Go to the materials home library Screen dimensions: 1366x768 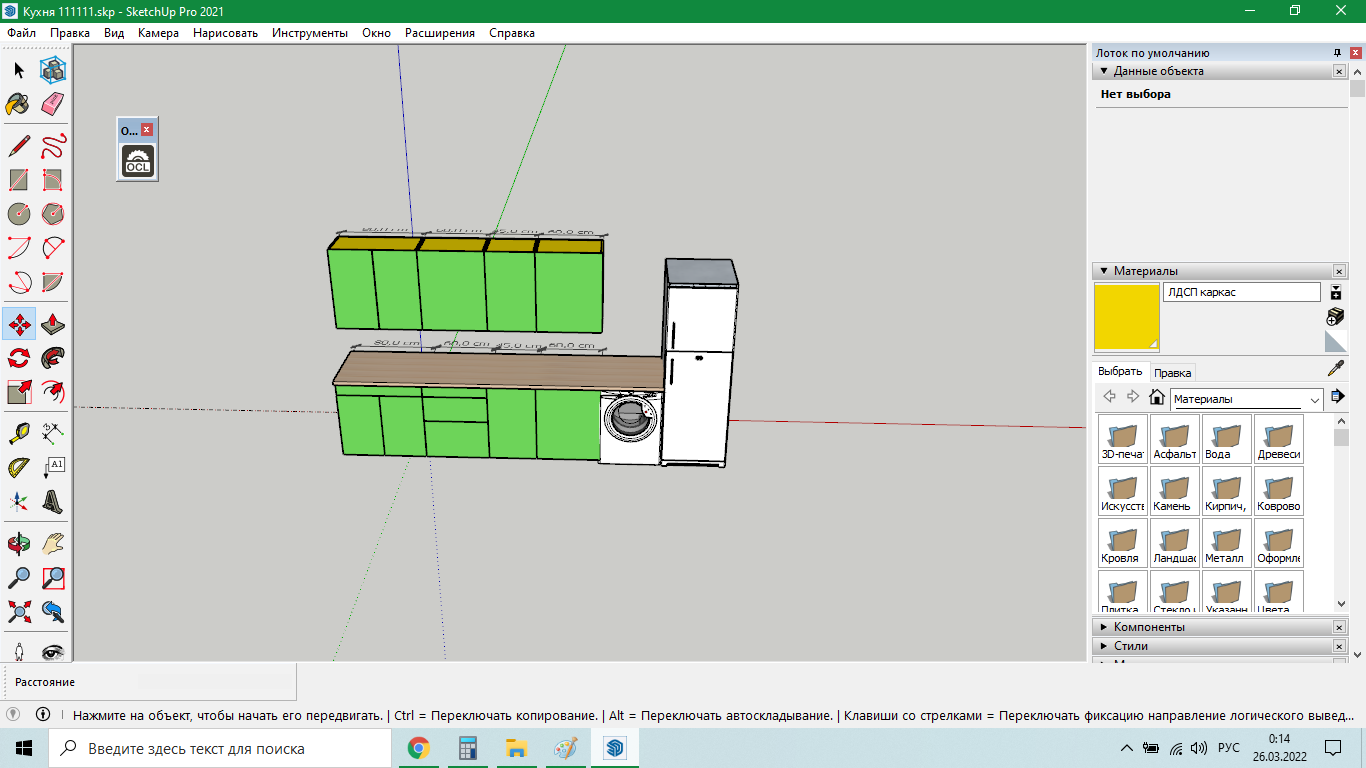click(1157, 397)
